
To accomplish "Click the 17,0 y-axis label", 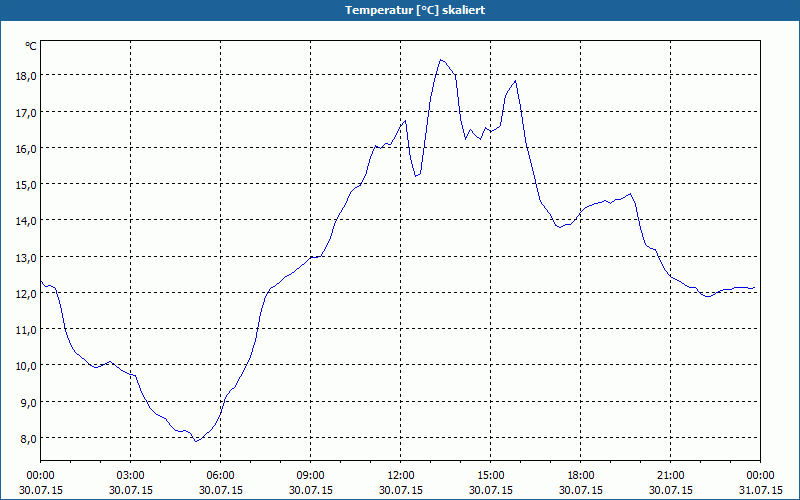I will [x=27, y=112].
